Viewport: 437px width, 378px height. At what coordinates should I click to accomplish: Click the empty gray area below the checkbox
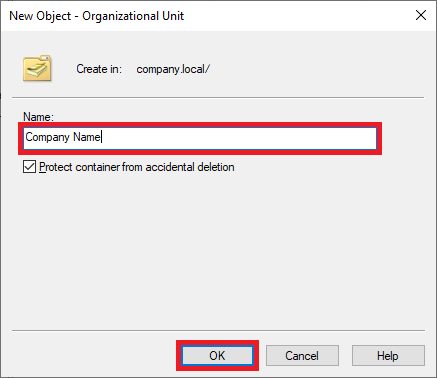pyautogui.click(x=217, y=250)
